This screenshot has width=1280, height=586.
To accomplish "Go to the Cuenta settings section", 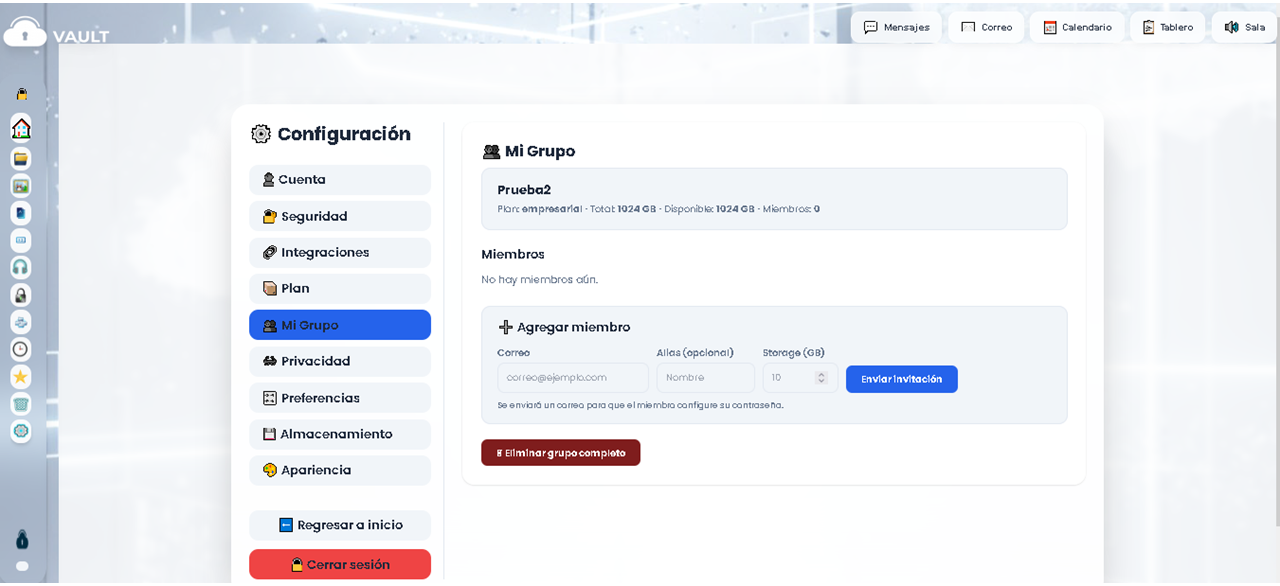I will pyautogui.click(x=340, y=180).
